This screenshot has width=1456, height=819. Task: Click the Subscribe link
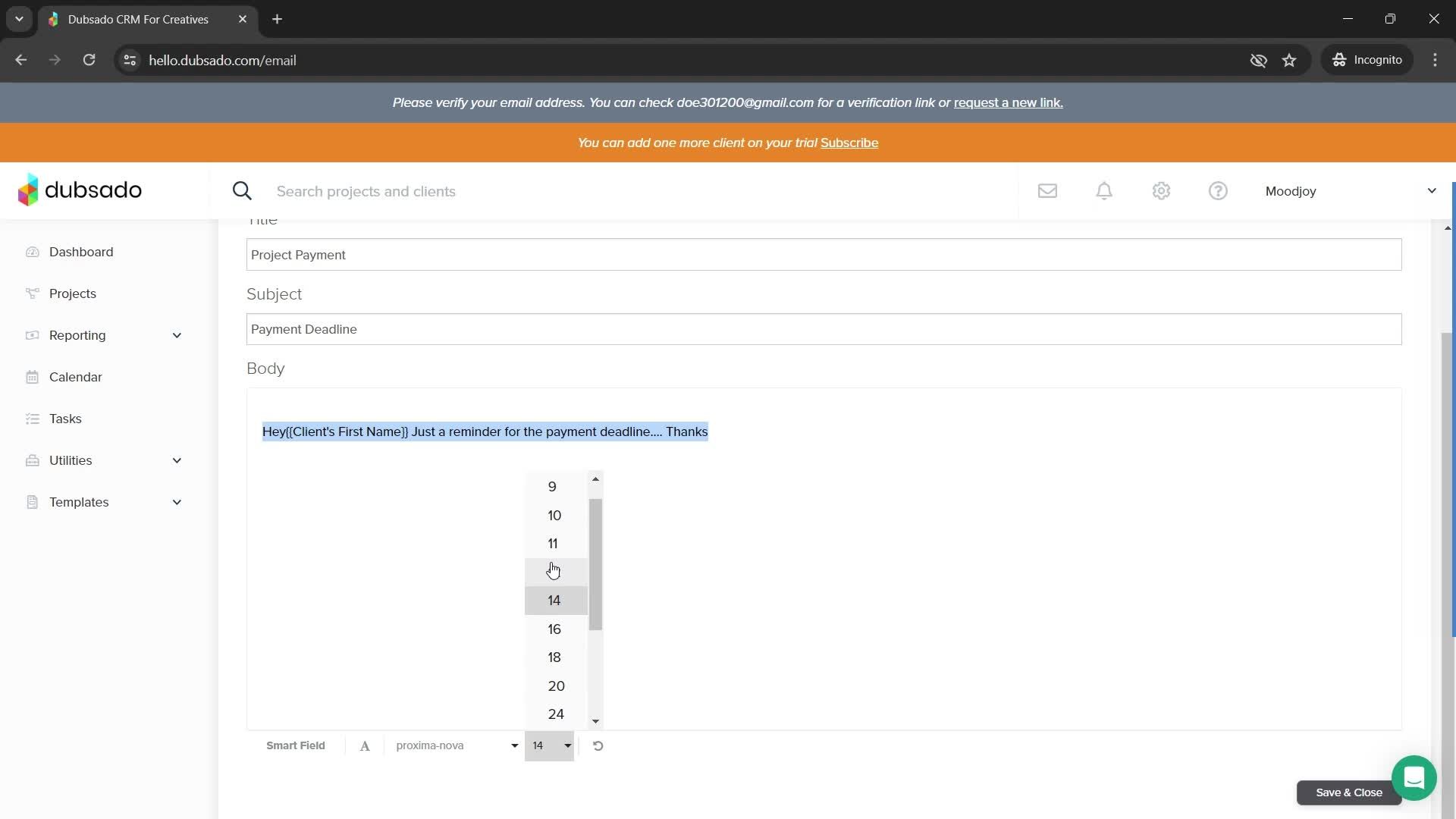[849, 143]
